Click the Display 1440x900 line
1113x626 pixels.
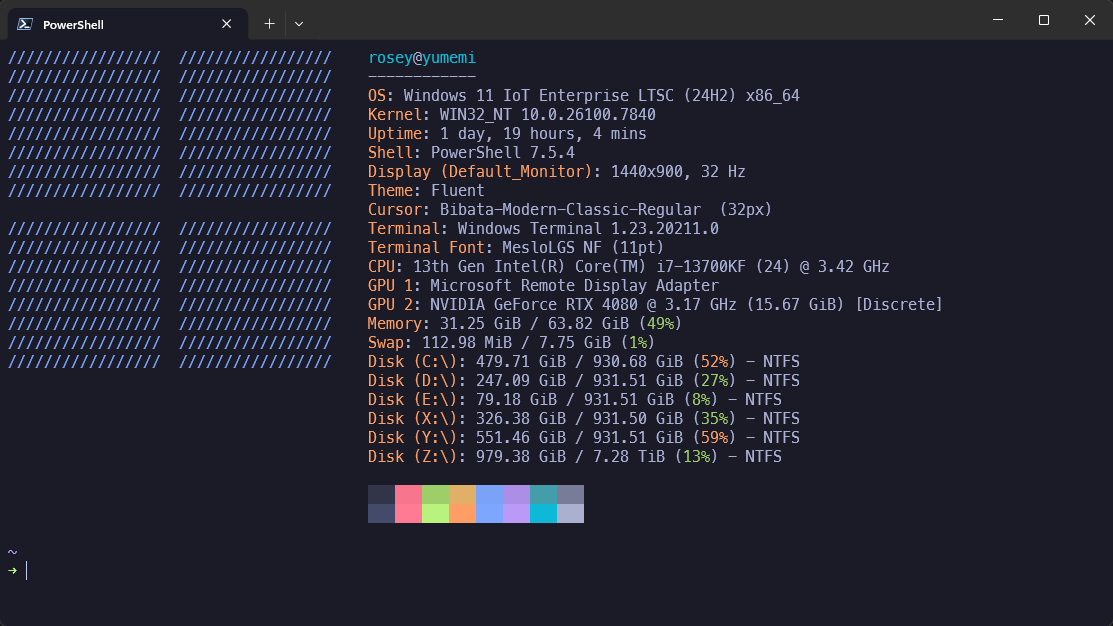556,172
